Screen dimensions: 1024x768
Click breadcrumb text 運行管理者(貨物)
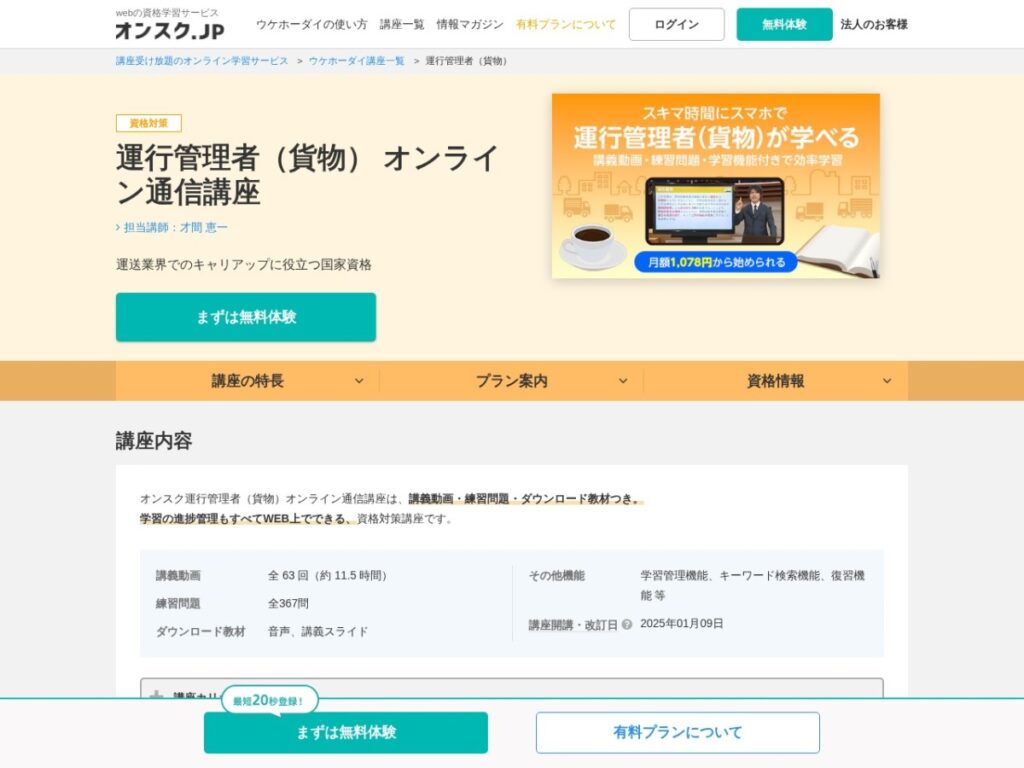click(x=466, y=61)
